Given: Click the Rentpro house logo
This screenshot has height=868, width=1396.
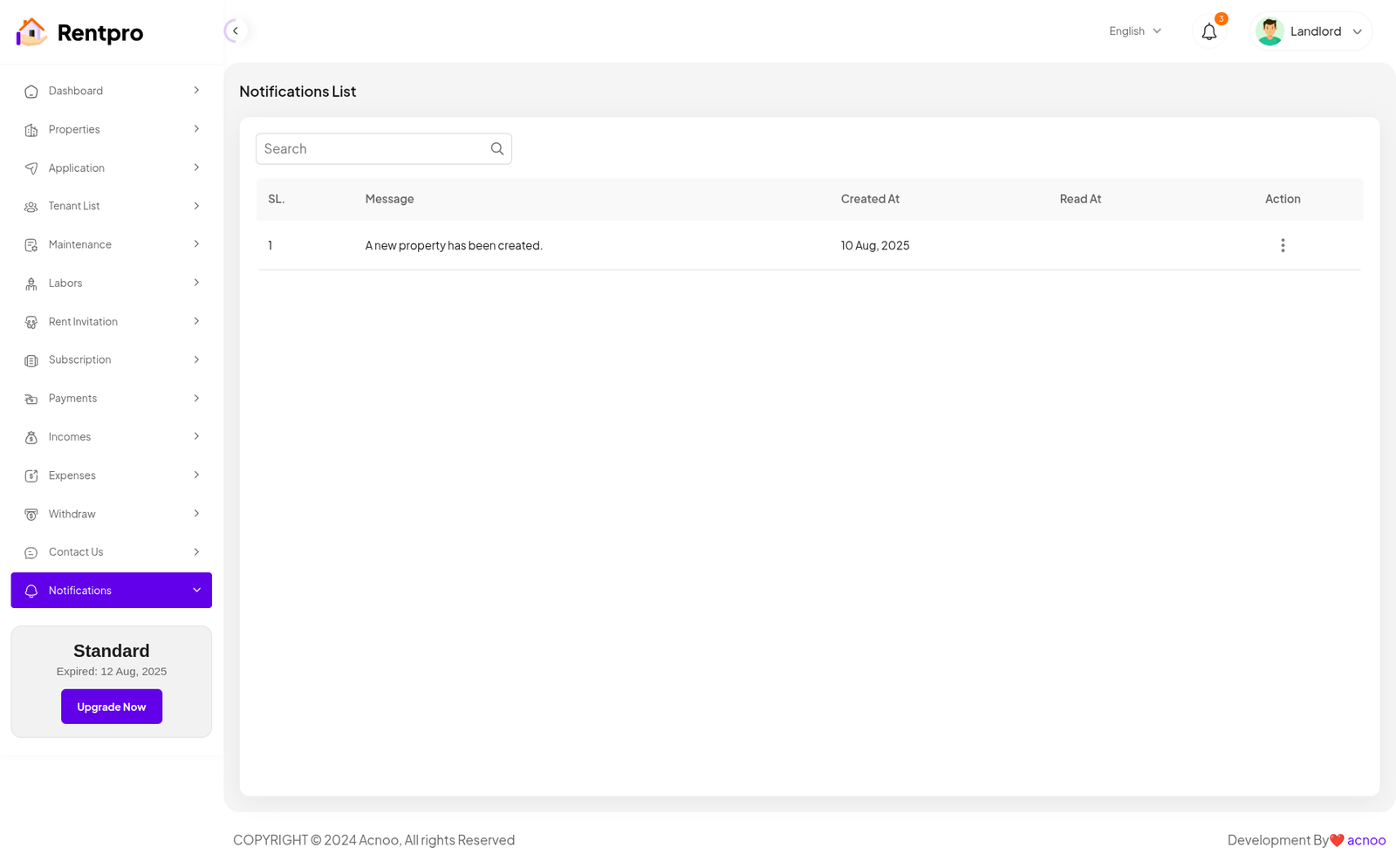Looking at the screenshot, I should pos(31,32).
